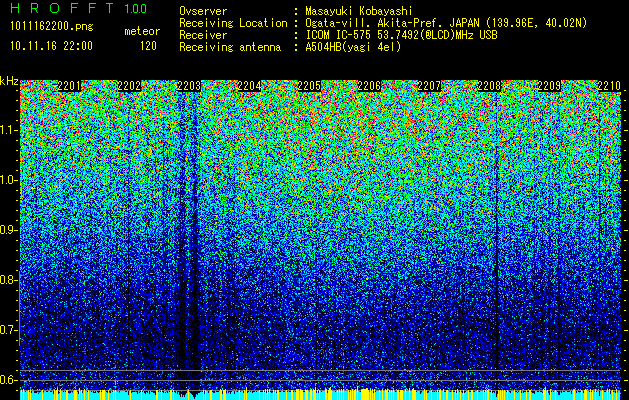Click the date stamp 10.11.16 22:00

point(51,46)
